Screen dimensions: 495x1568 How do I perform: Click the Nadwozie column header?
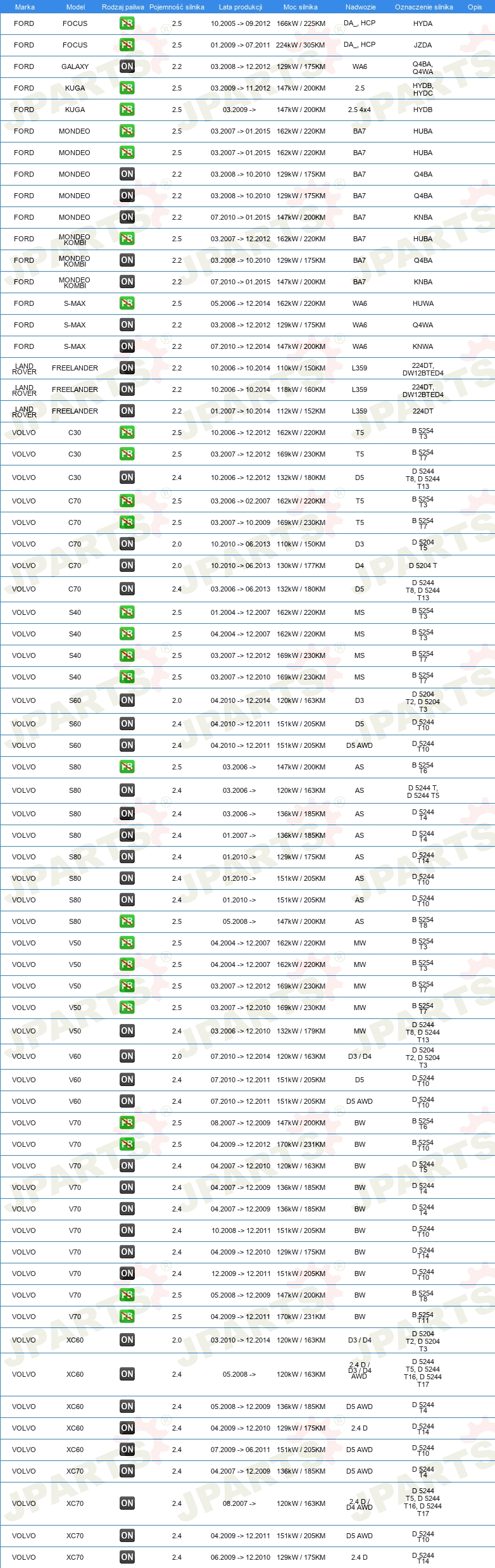click(360, 7)
